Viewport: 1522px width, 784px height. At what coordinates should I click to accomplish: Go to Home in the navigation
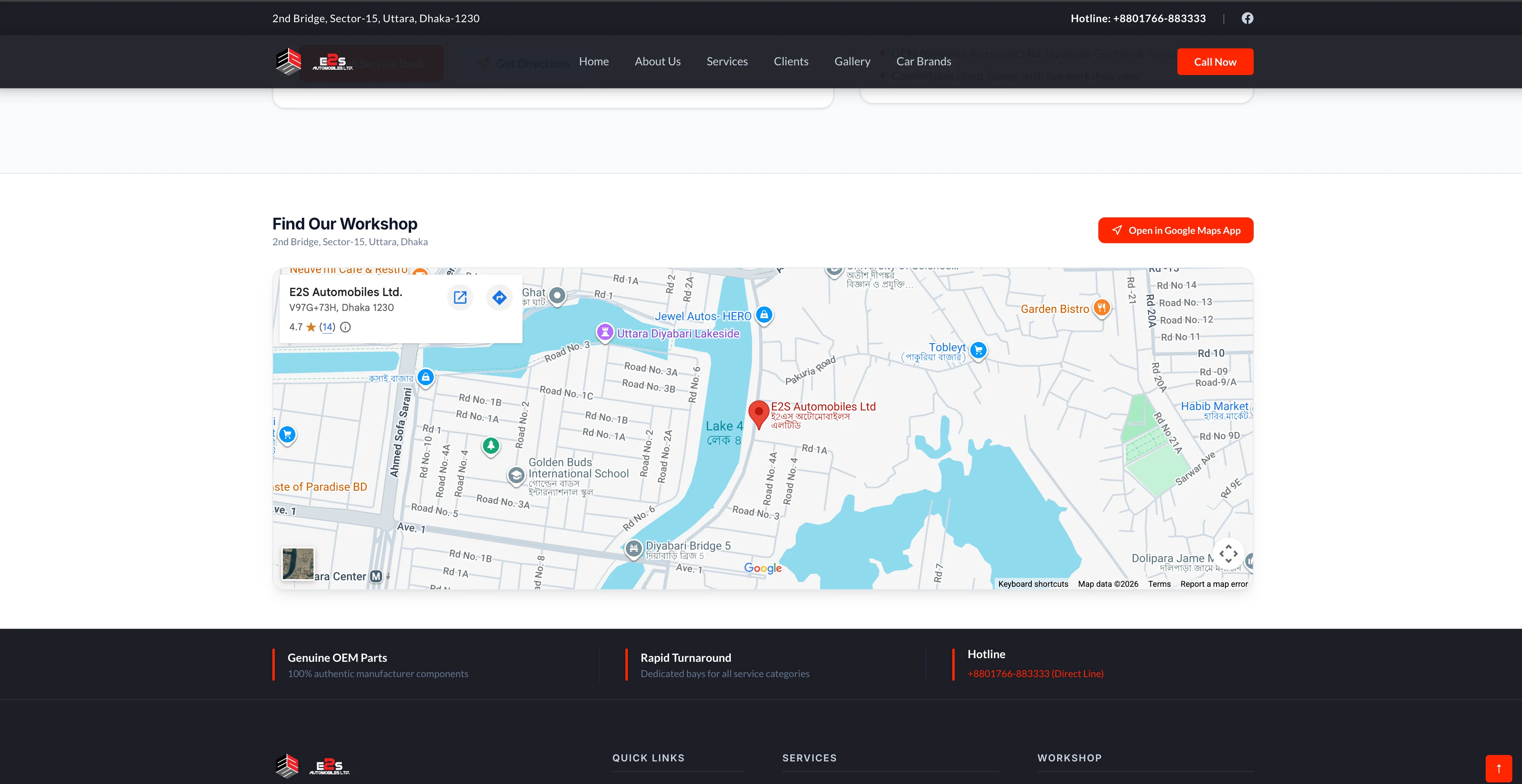tap(593, 61)
